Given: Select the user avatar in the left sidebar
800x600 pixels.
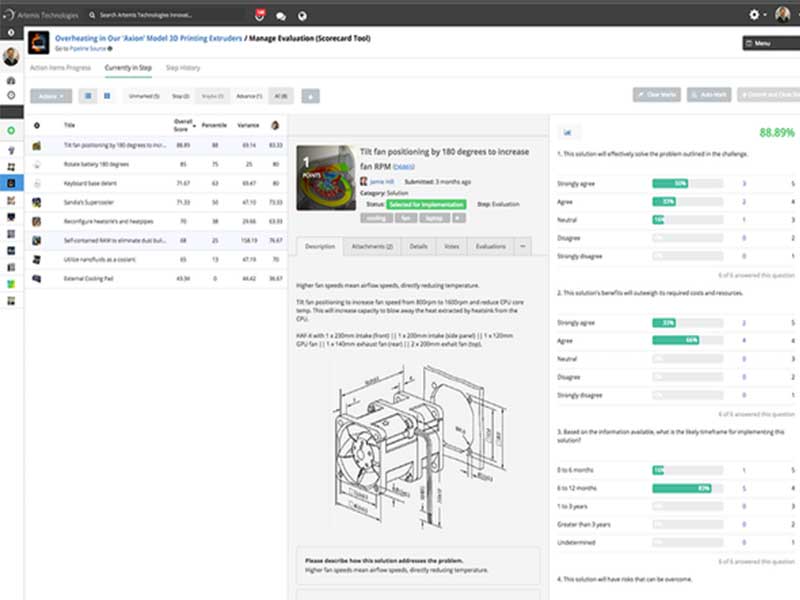Looking at the screenshot, I should coord(12,55).
